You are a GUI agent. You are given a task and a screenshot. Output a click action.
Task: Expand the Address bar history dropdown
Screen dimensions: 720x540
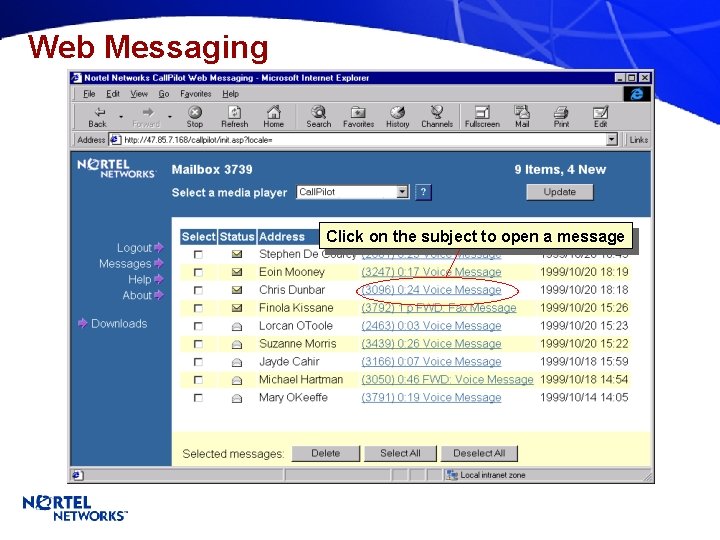tap(612, 139)
